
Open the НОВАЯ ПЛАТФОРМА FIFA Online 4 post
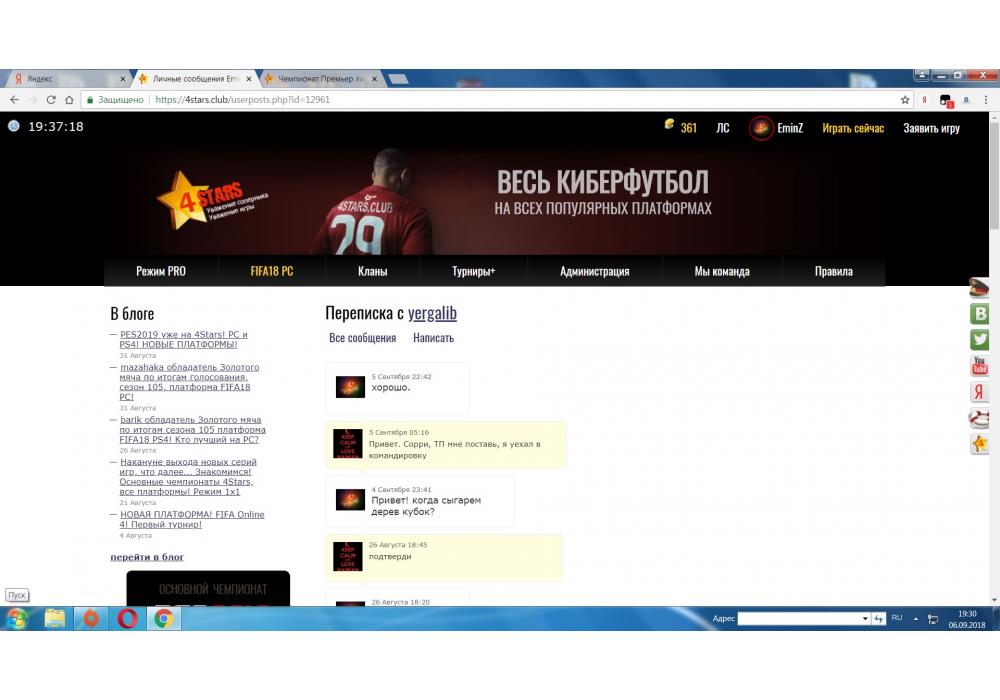(x=191, y=519)
